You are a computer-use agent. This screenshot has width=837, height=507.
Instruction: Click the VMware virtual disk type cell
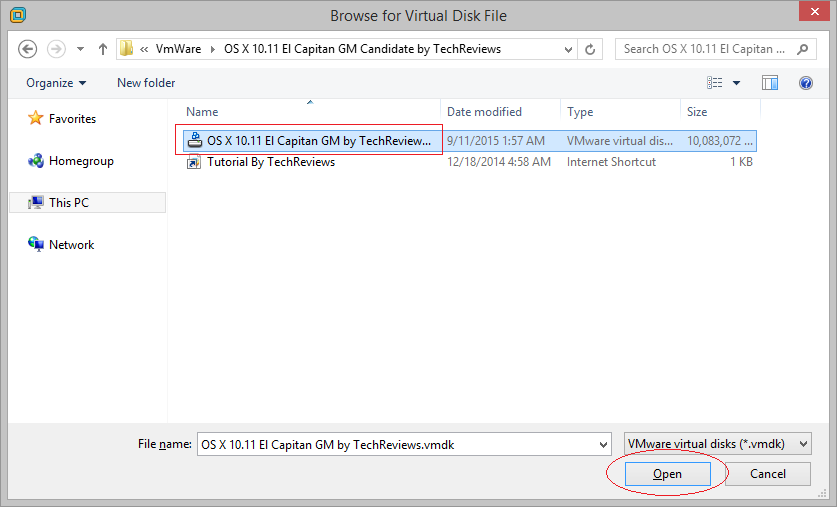[x=620, y=141]
